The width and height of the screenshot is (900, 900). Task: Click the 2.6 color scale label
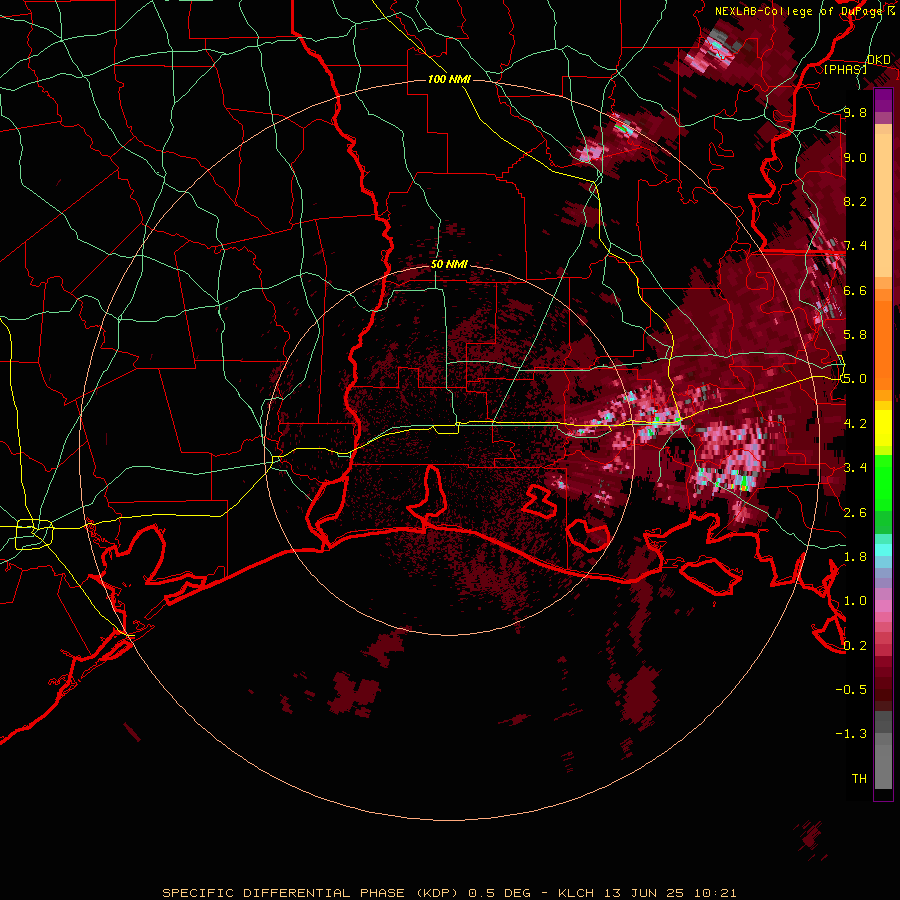855,513
